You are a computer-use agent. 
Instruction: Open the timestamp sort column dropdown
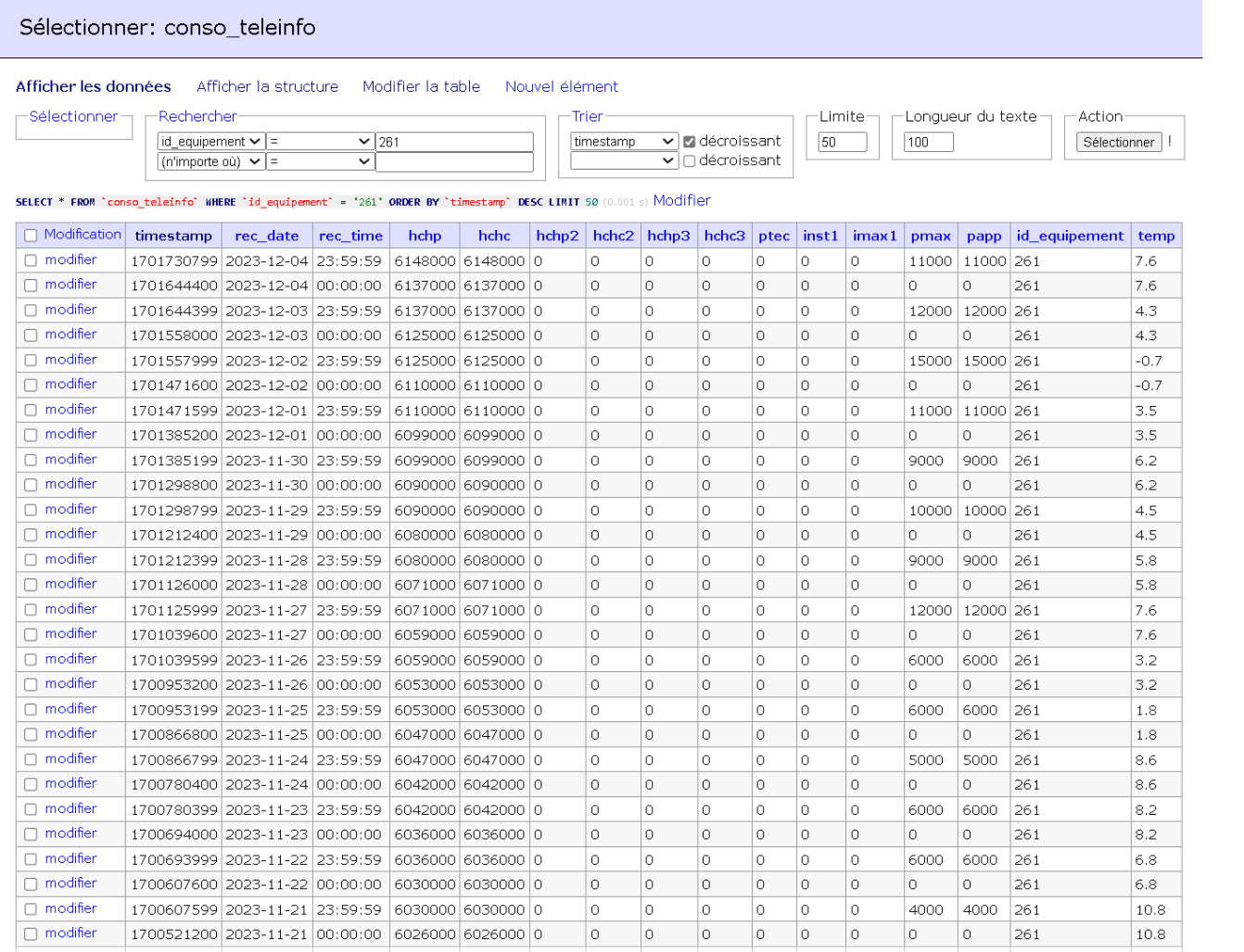(624, 142)
